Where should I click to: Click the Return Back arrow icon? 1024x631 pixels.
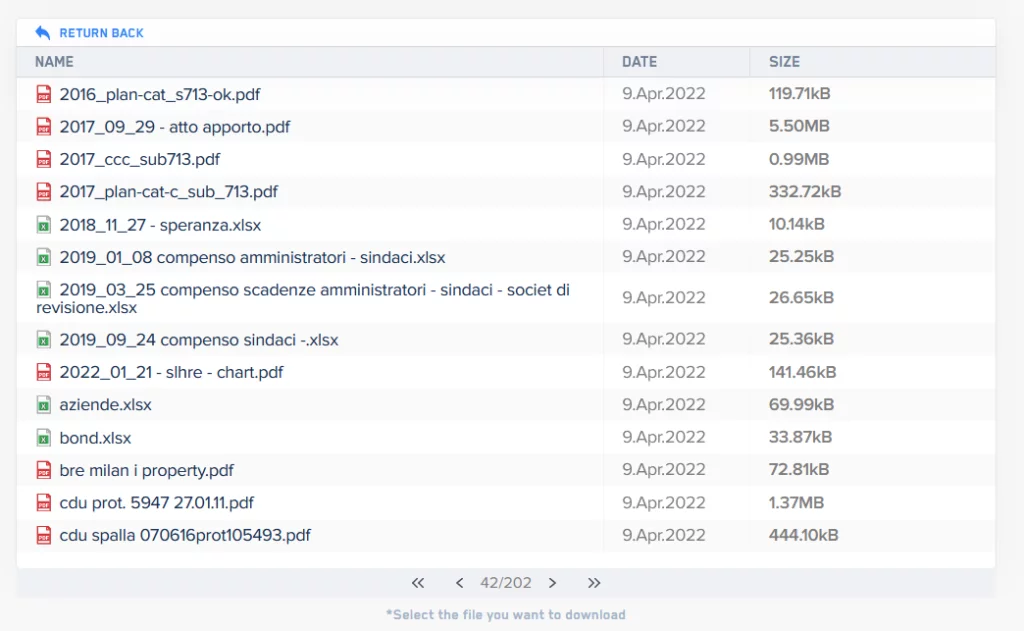42,33
